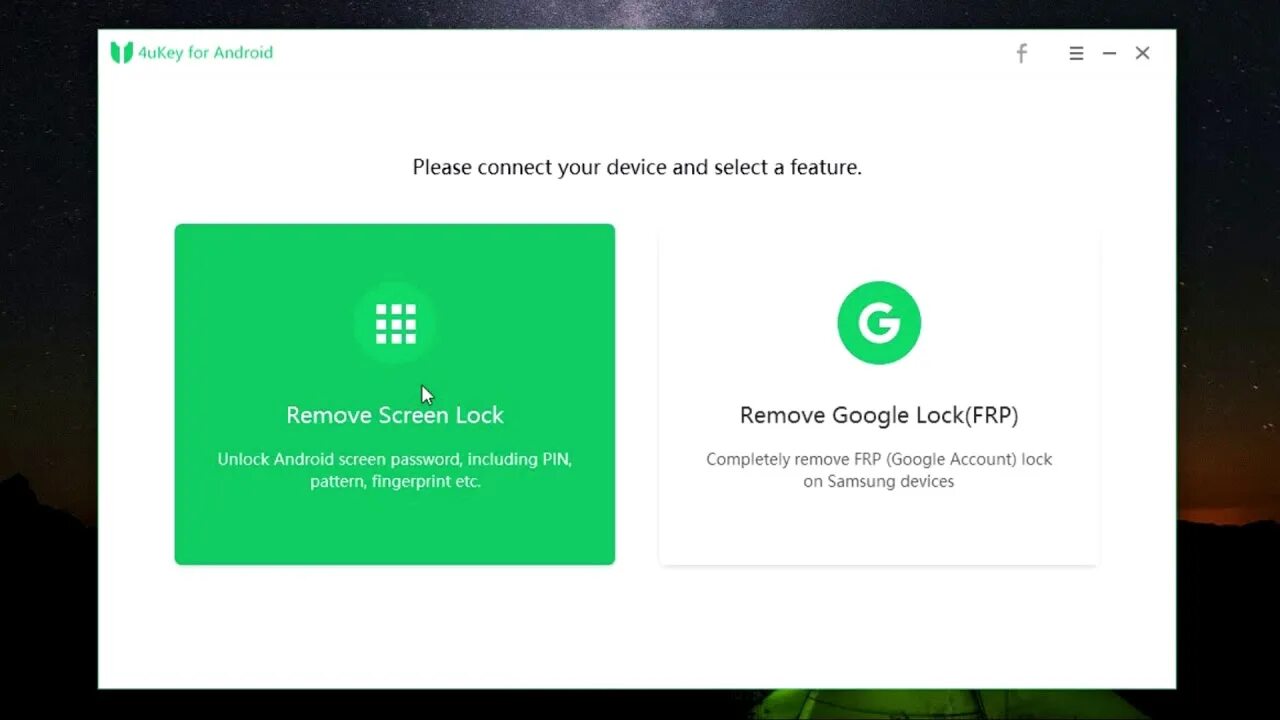This screenshot has height=720, width=1280.
Task: Click the 4uKey logo icon in title bar
Action: click(121, 53)
